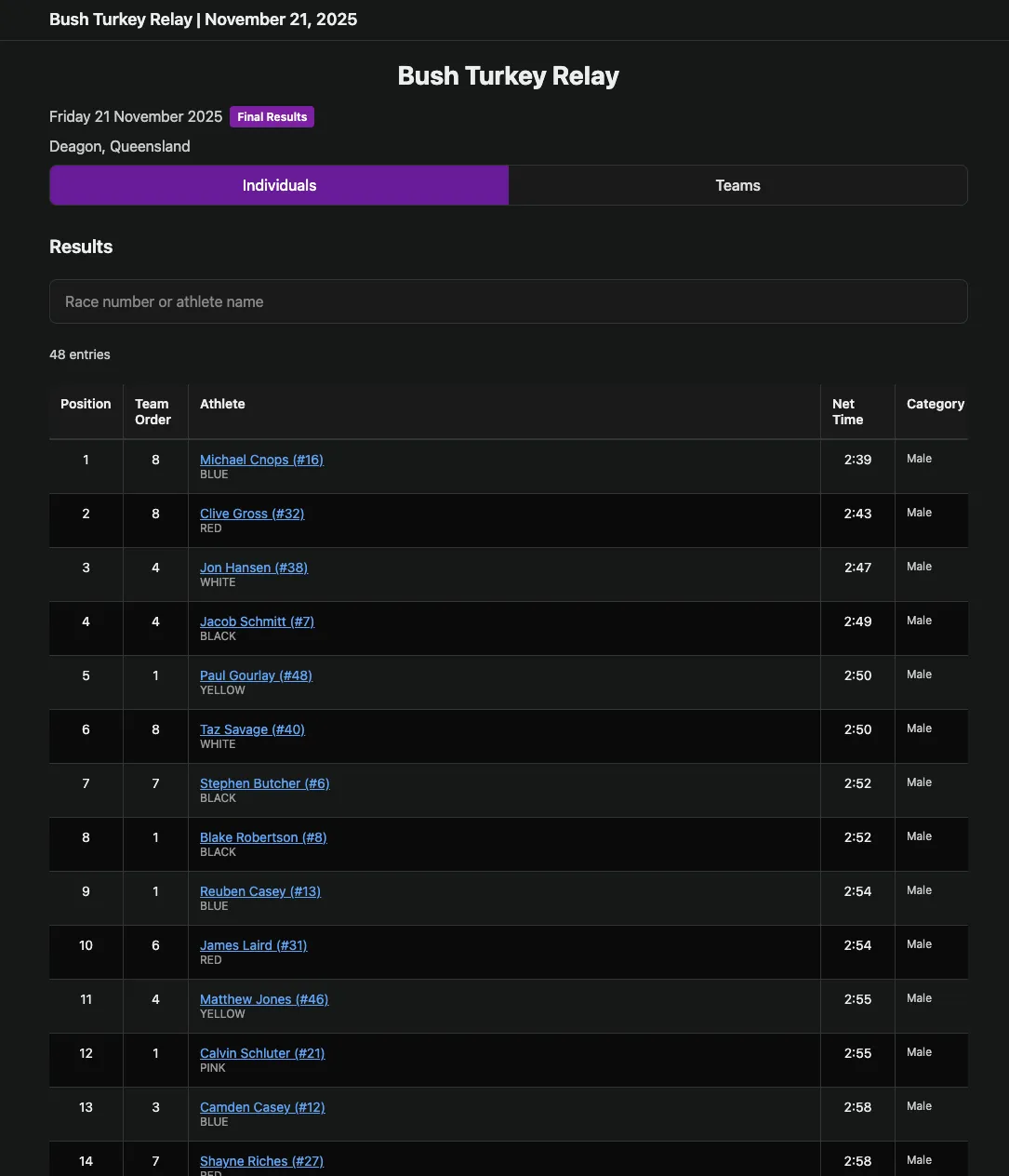Open Shayne Riches result entry
The height and width of the screenshot is (1176, 1009).
[261, 1161]
